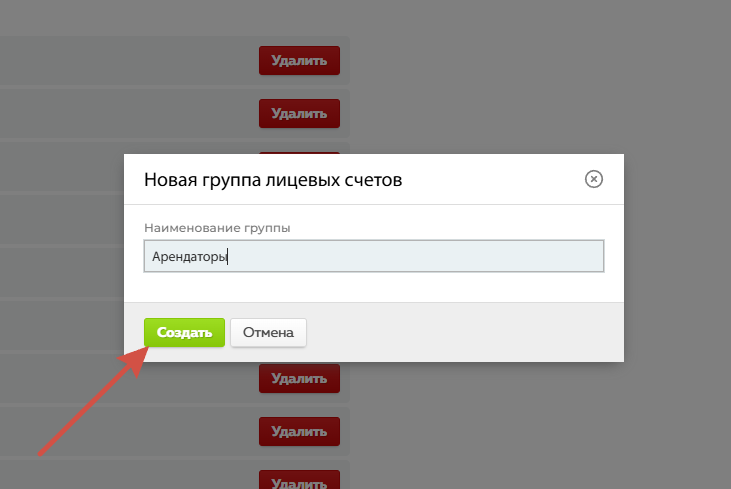Click the word Арендаторы inside the field
Viewport: 731px width, 489px height.
[189, 257]
